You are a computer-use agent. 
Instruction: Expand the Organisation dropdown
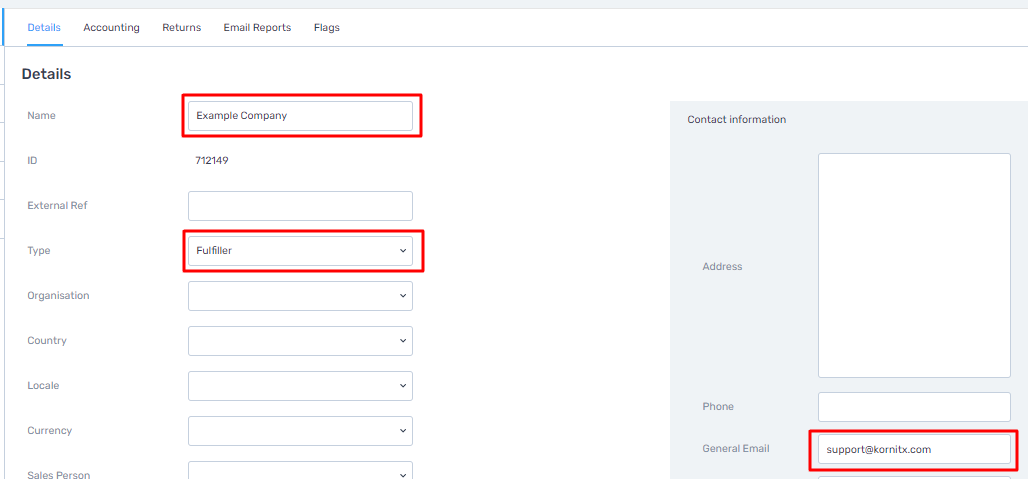[300, 296]
